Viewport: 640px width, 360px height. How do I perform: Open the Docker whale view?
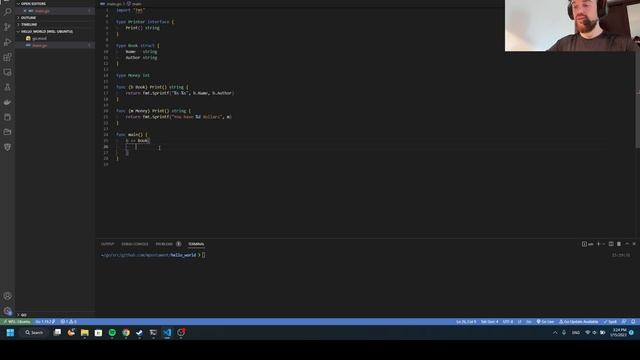7,102
